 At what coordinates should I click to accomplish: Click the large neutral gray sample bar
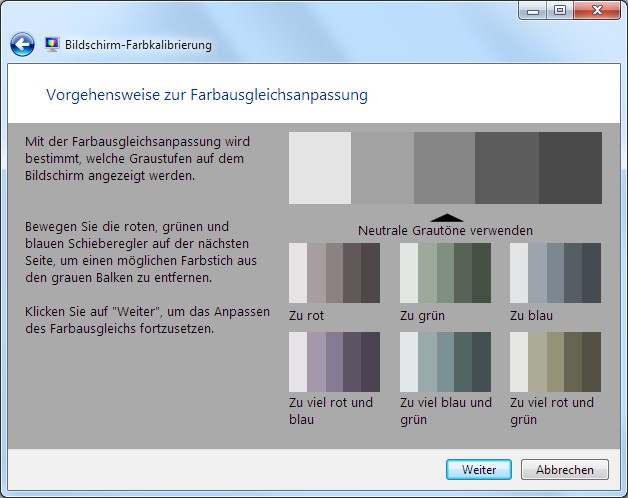tap(445, 168)
